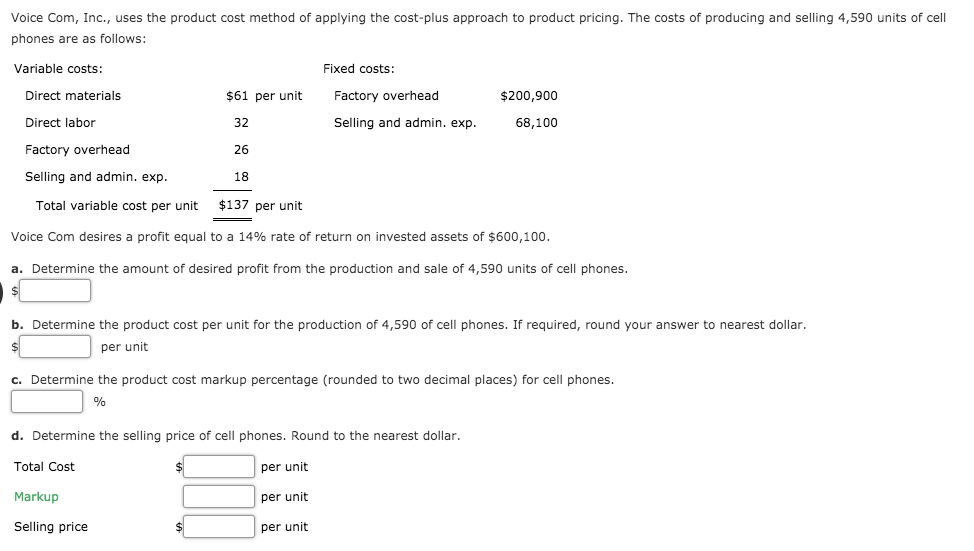
Task: Click the Markup per unit input box
Action: [219, 496]
